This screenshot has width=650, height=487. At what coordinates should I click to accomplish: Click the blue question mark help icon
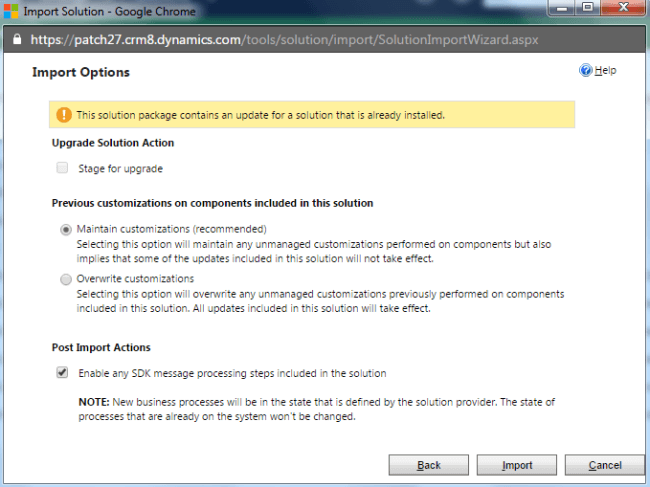(x=585, y=71)
